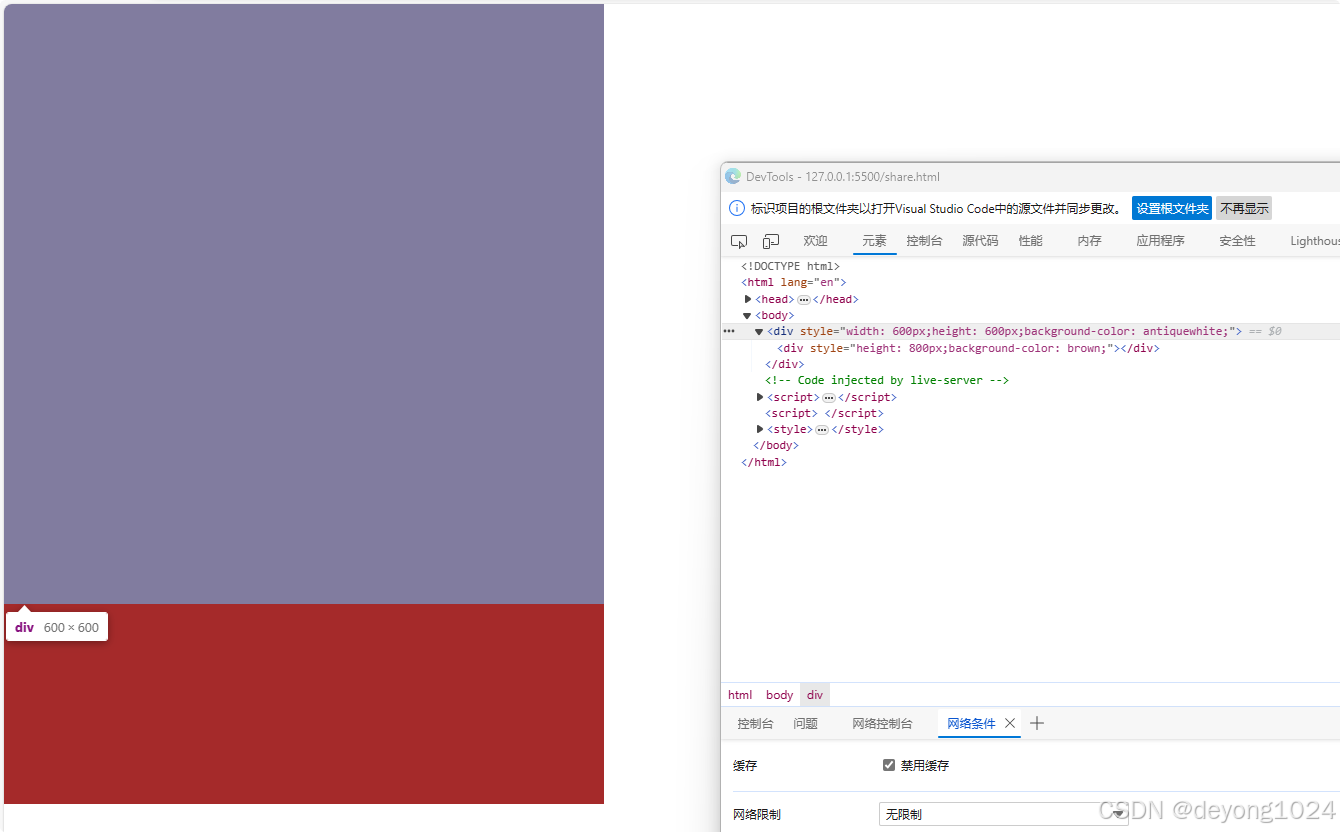
Task: Open the 问题 drawer tab
Action: [806, 723]
